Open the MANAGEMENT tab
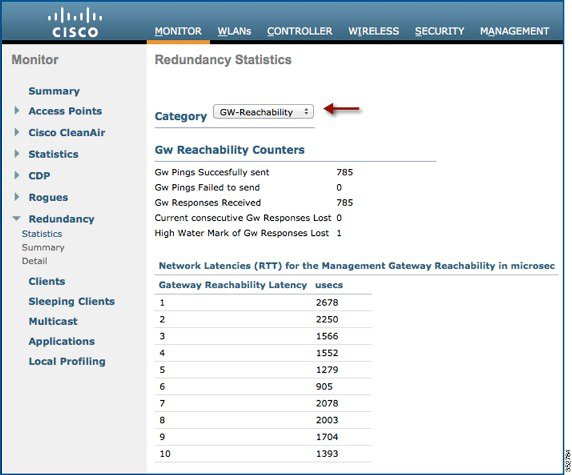 [514, 31]
